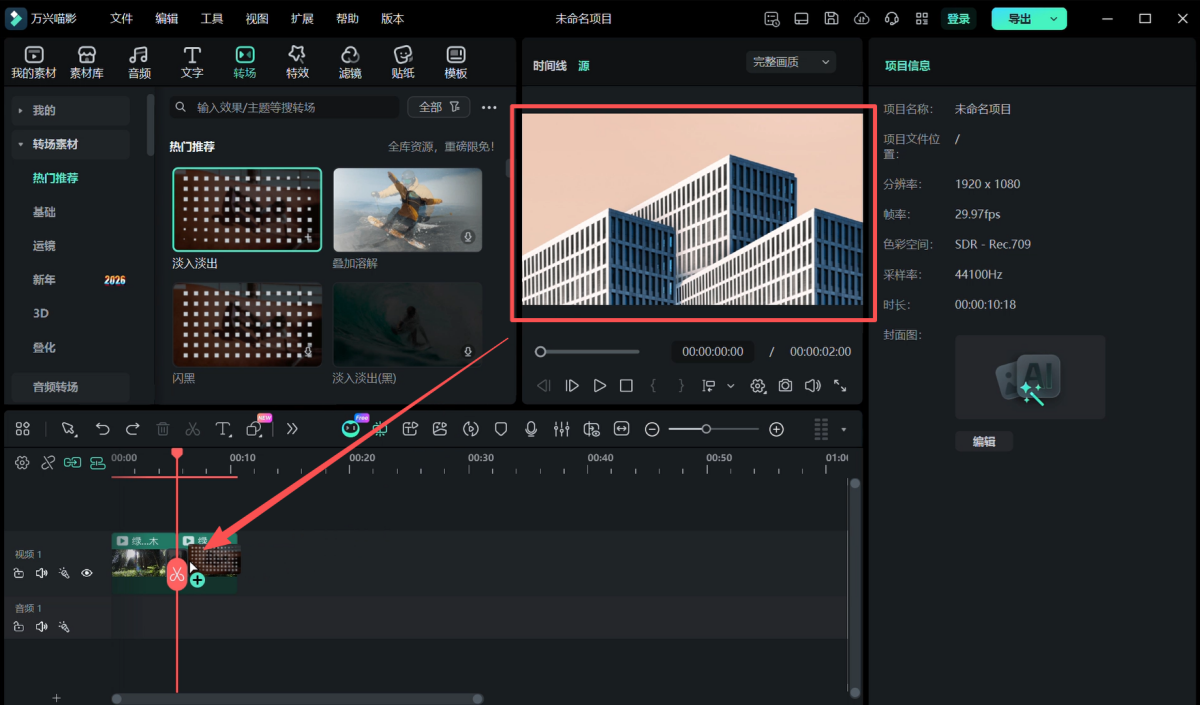
Task: Click the undo arrow in timeline toolbar
Action: click(102, 429)
